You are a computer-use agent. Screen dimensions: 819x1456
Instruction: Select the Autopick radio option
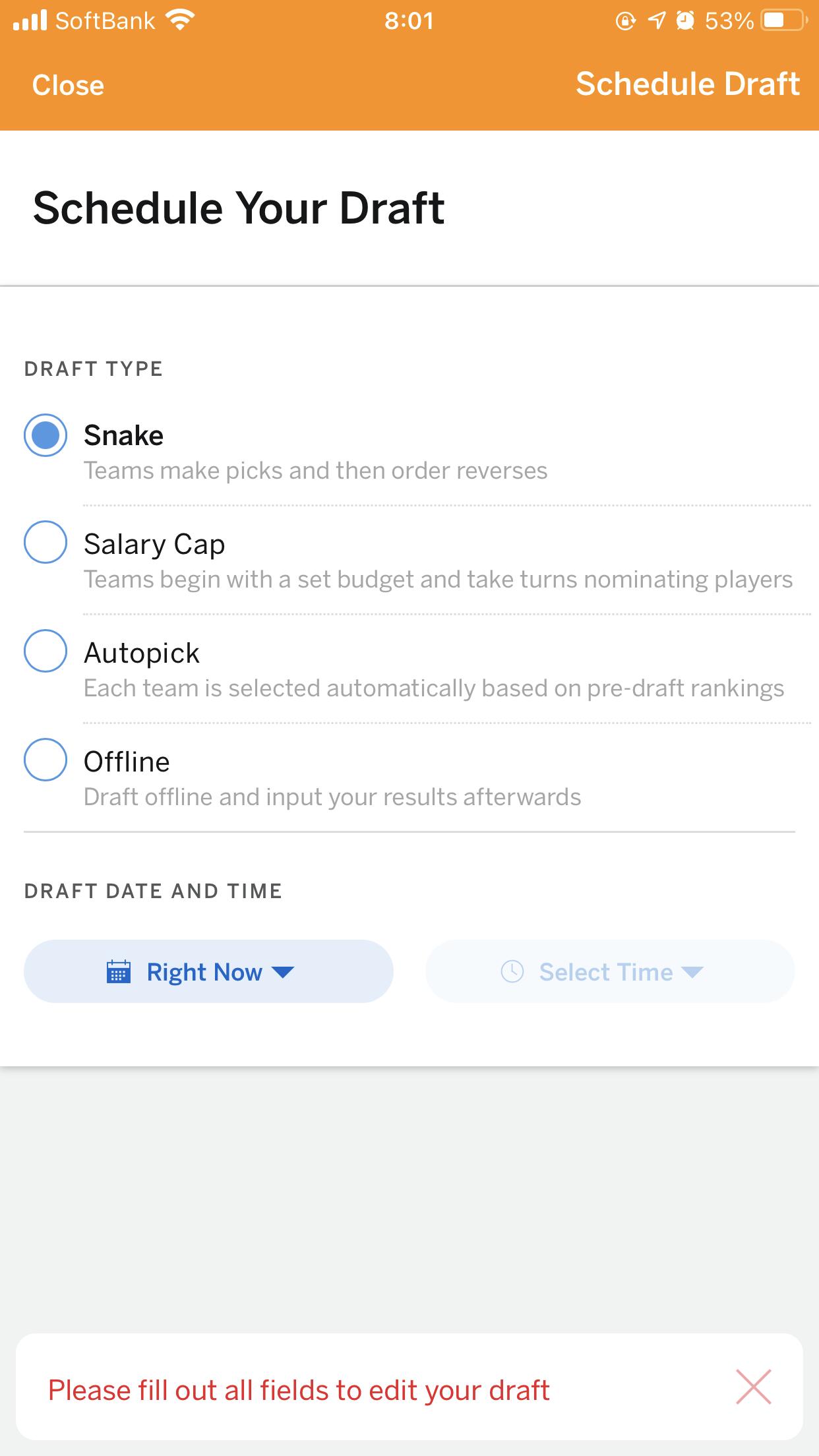(45, 651)
